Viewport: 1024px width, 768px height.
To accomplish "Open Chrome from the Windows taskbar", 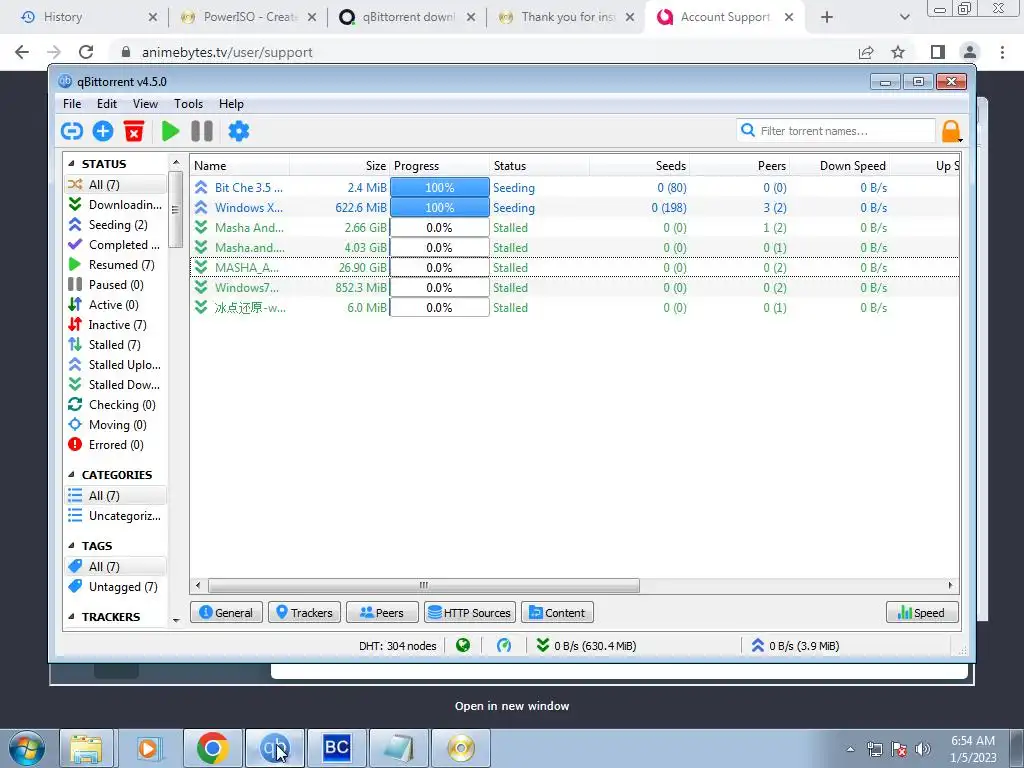I will tap(212, 748).
